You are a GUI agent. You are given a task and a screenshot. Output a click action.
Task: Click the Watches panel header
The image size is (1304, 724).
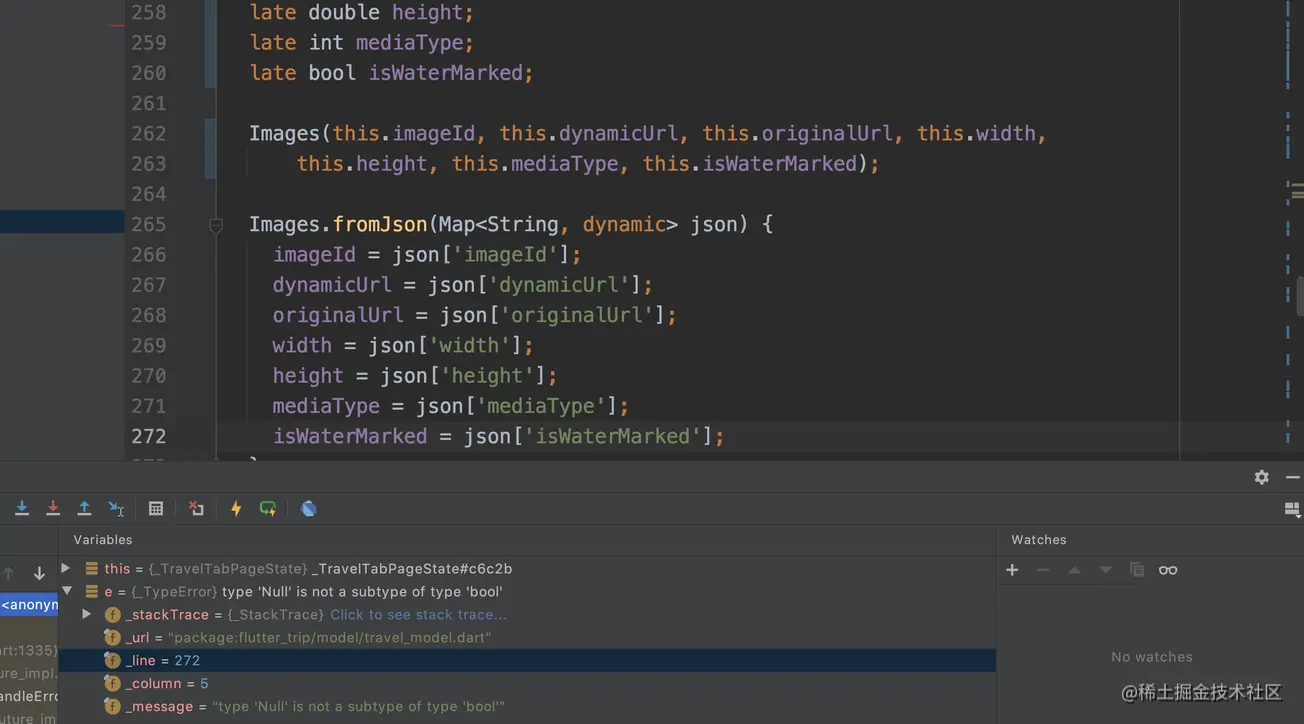click(1039, 540)
